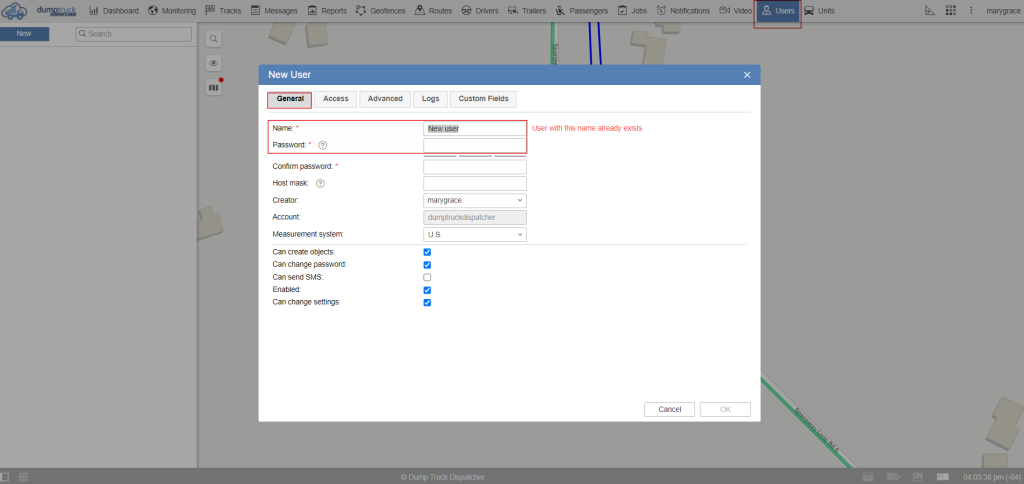The image size is (1024, 484).
Task: Click the Password help question mark icon
Action: (x=322, y=145)
